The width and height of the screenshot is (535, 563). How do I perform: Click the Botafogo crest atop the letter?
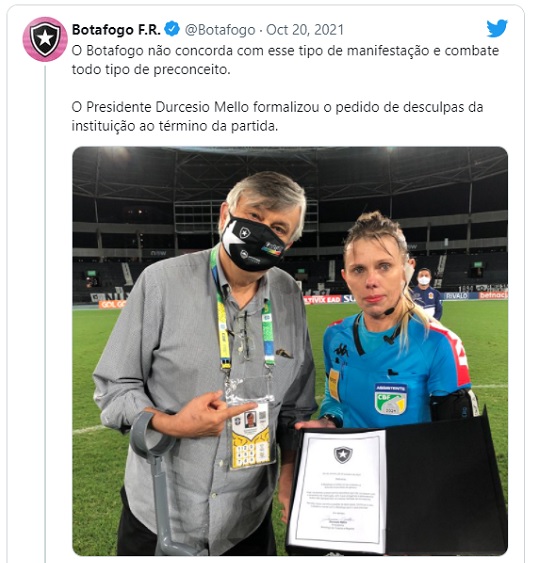[343, 455]
